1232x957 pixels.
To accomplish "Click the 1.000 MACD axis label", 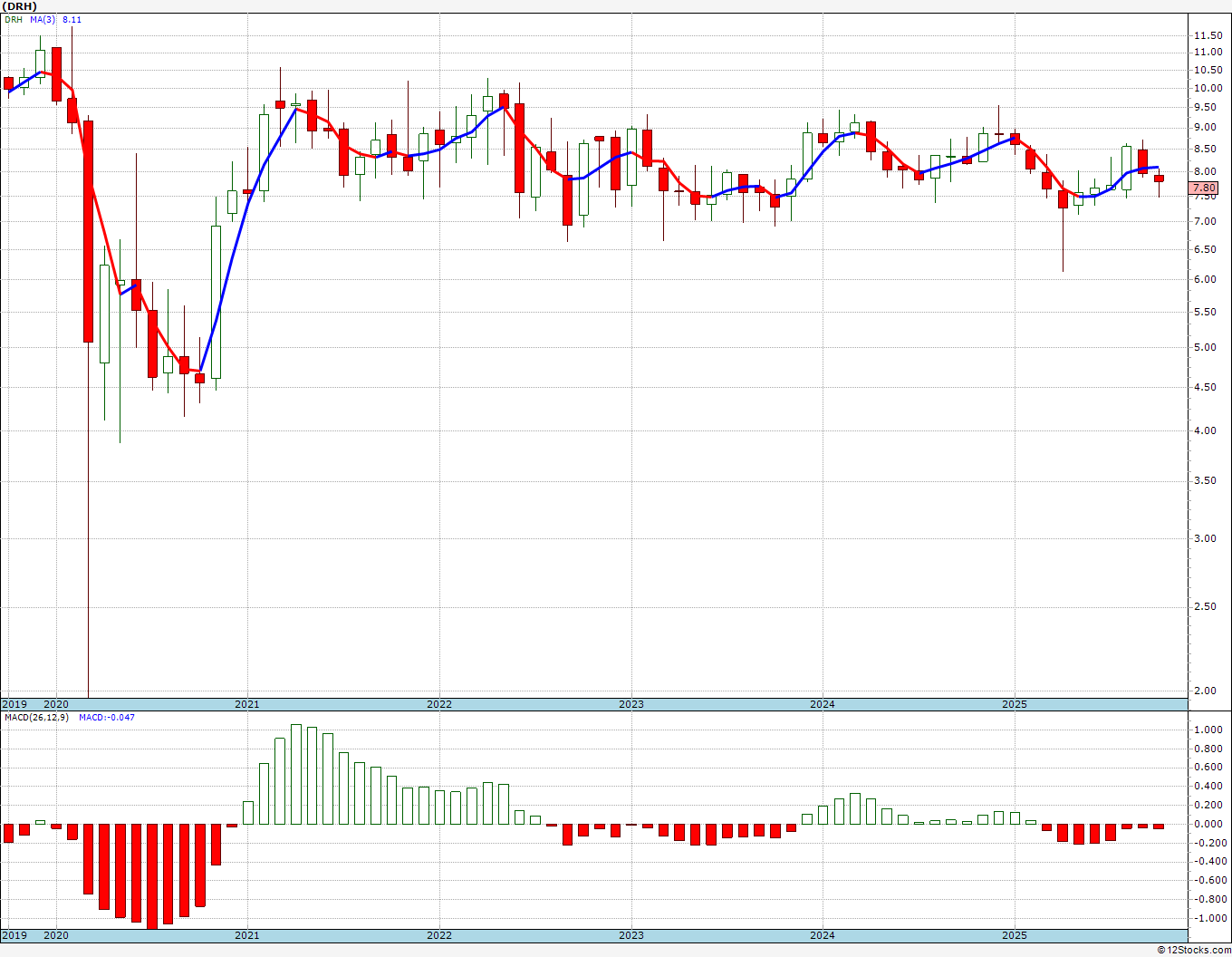I will (1208, 730).
